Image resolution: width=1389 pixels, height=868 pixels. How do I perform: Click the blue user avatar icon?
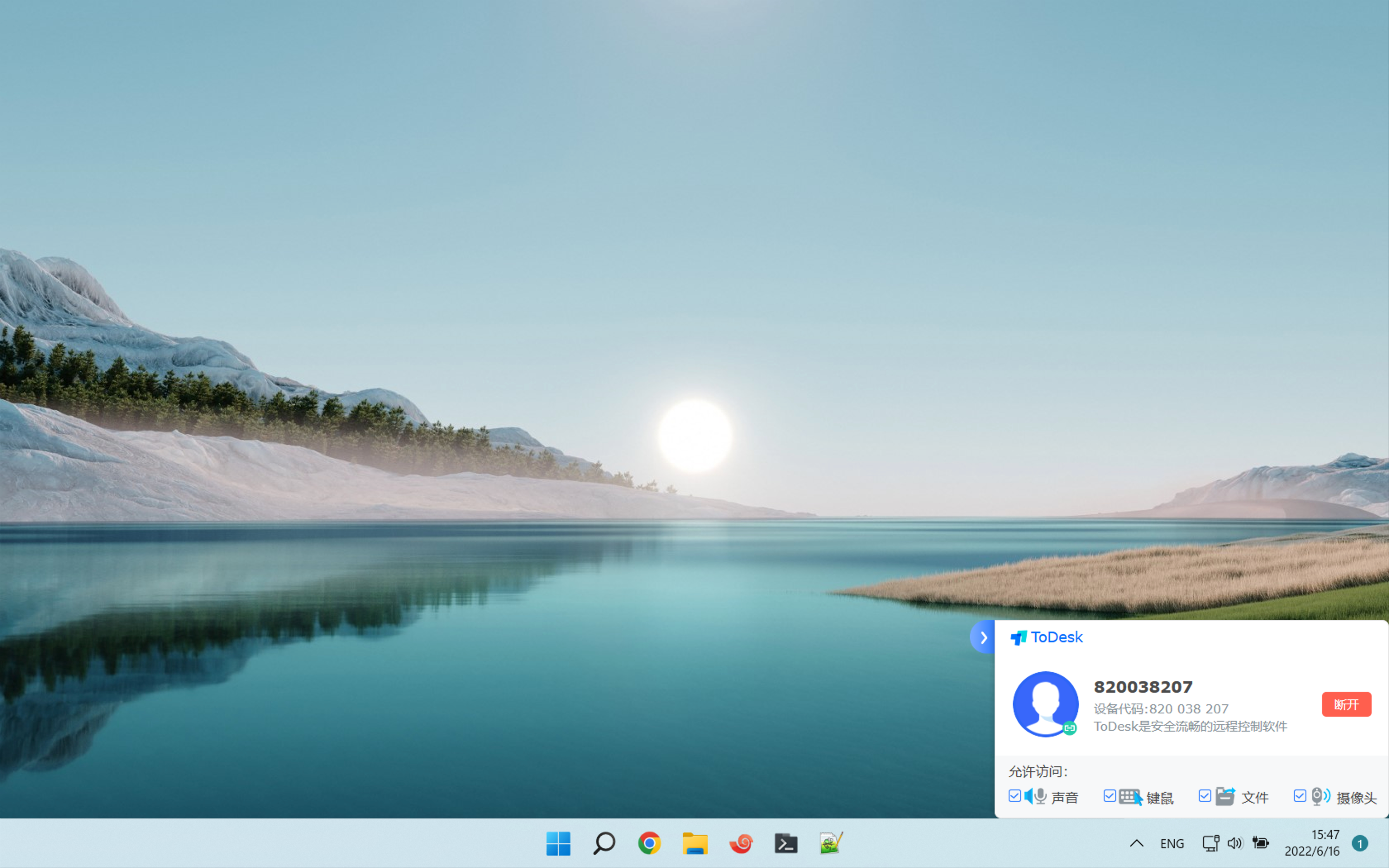[x=1045, y=704]
